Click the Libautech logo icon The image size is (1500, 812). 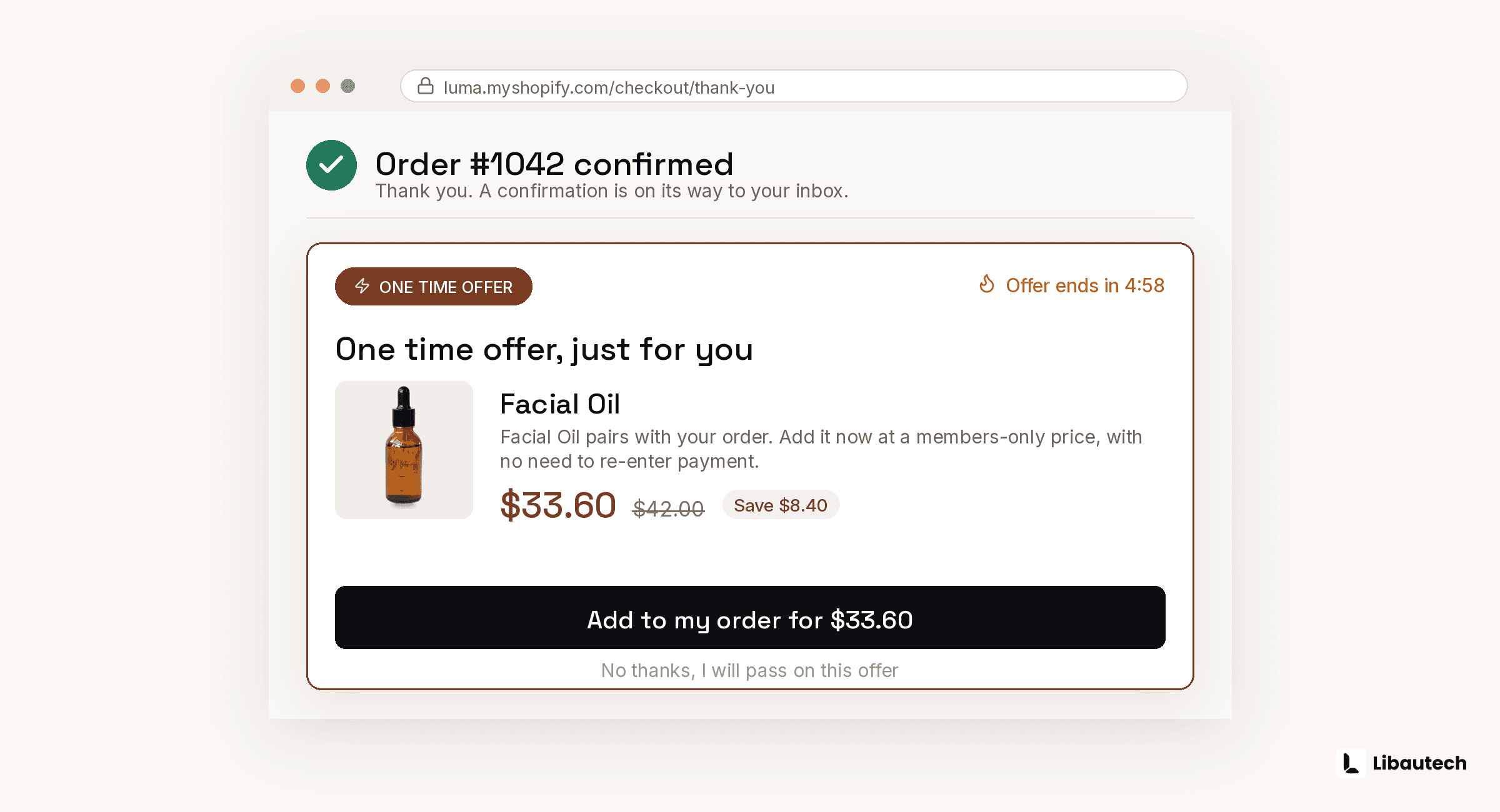coord(1351,763)
